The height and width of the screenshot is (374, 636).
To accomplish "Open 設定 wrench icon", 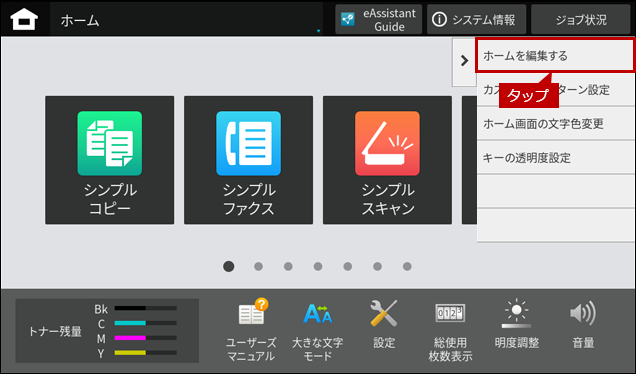I will coord(384,325).
